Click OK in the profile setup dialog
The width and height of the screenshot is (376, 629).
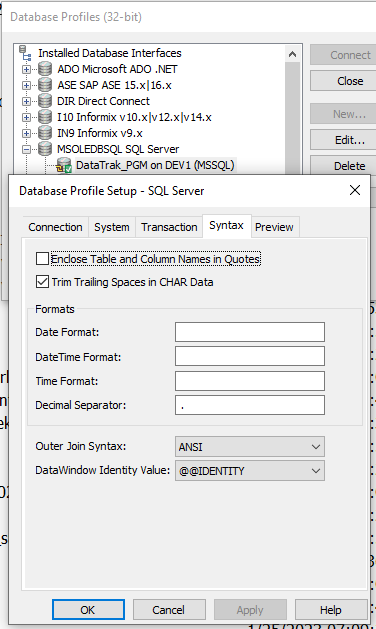[x=88, y=610]
